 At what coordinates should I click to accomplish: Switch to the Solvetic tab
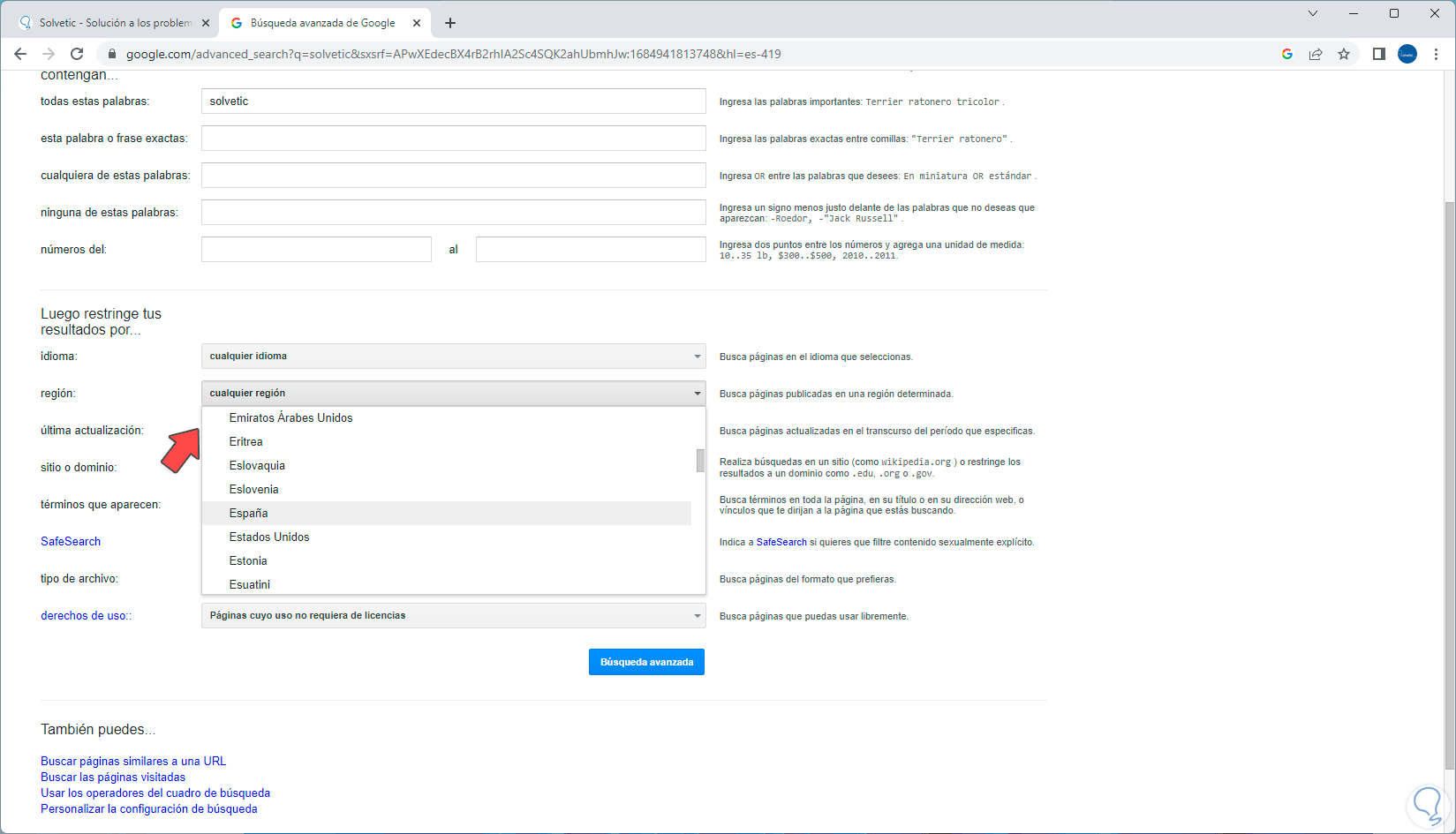pos(115,23)
